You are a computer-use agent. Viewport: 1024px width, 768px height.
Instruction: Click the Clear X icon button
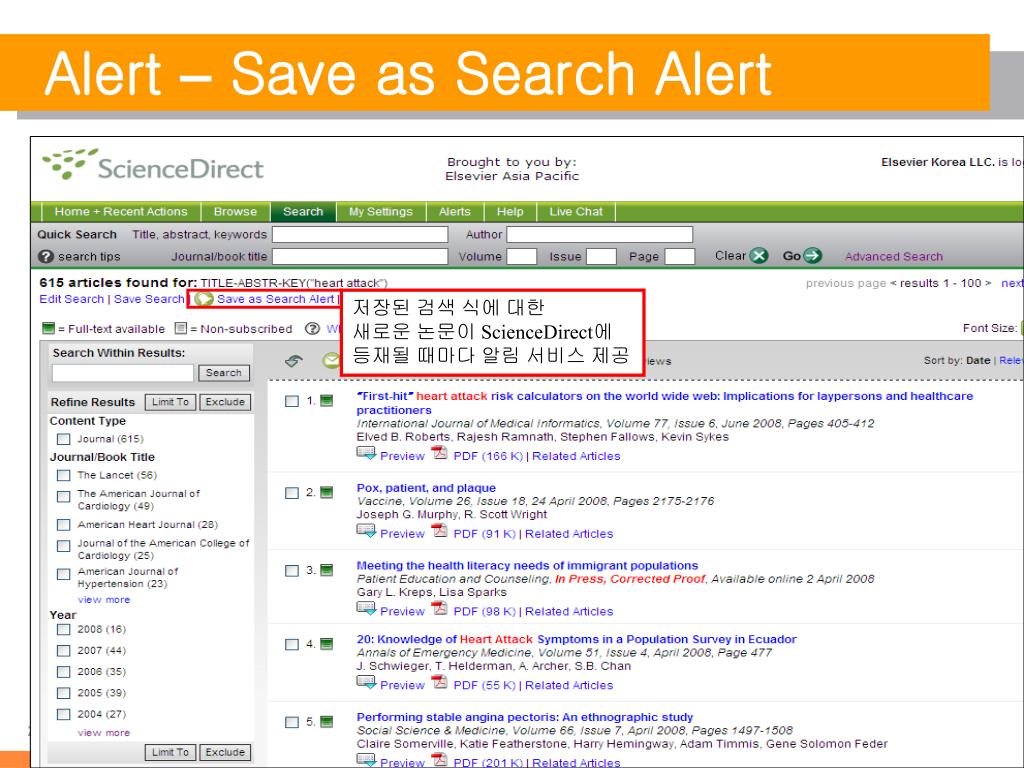point(758,256)
